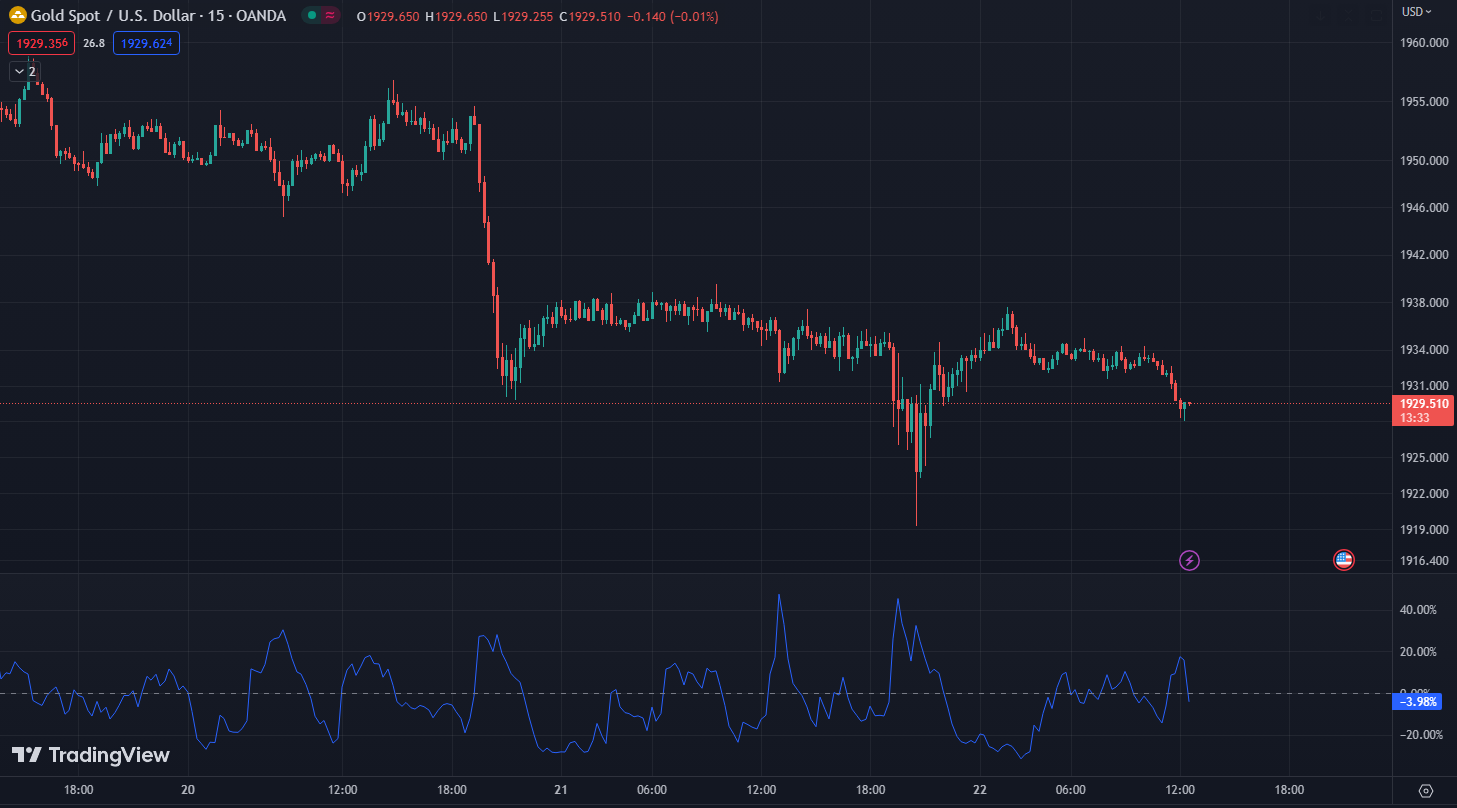Click the date 21 on the time axis

[x=561, y=790]
